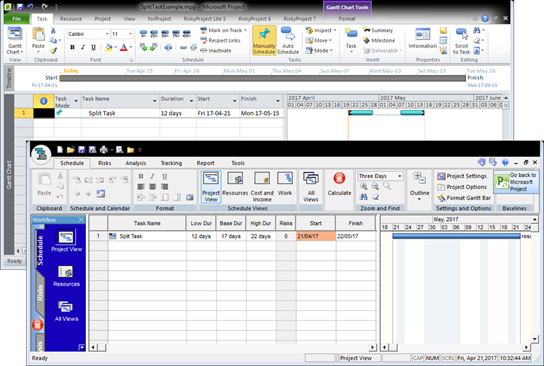Viewport: 544px width, 366px height.
Task: Open the Gantt Chart view button in Microsoft Project
Action: pos(15,41)
